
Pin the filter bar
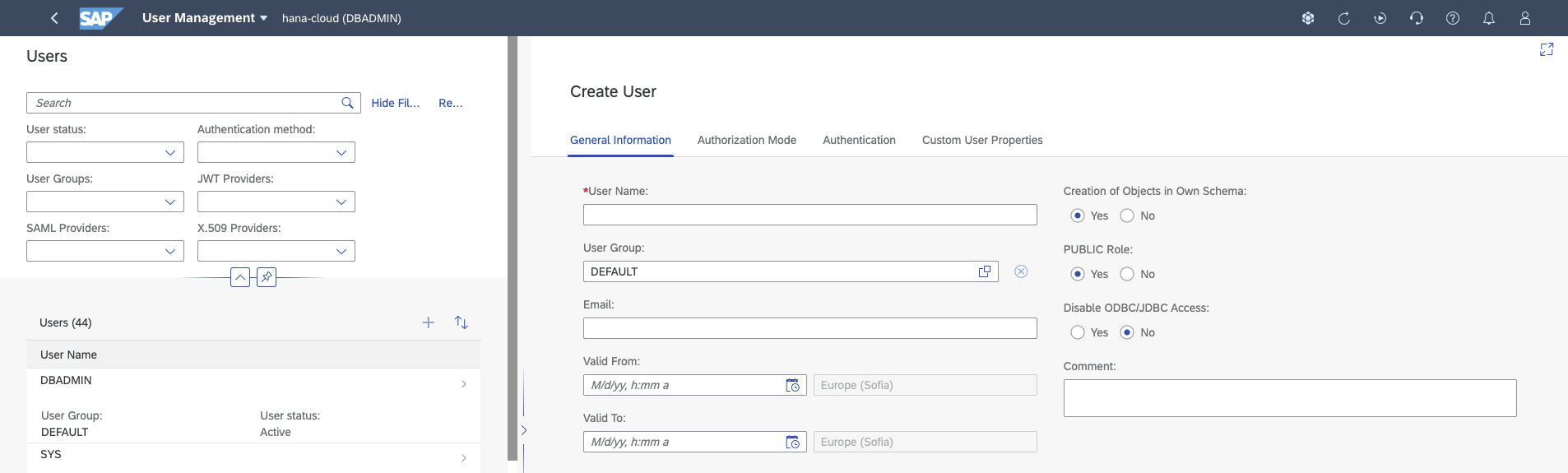click(267, 277)
